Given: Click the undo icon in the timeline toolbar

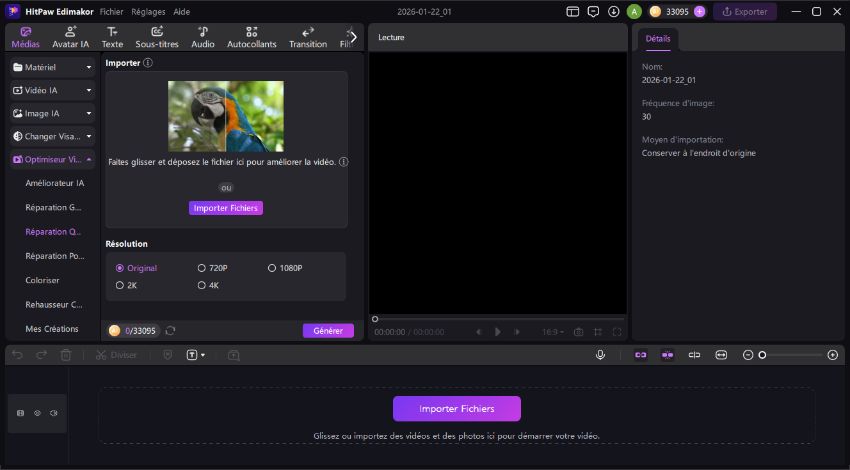Looking at the screenshot, I should (17, 355).
